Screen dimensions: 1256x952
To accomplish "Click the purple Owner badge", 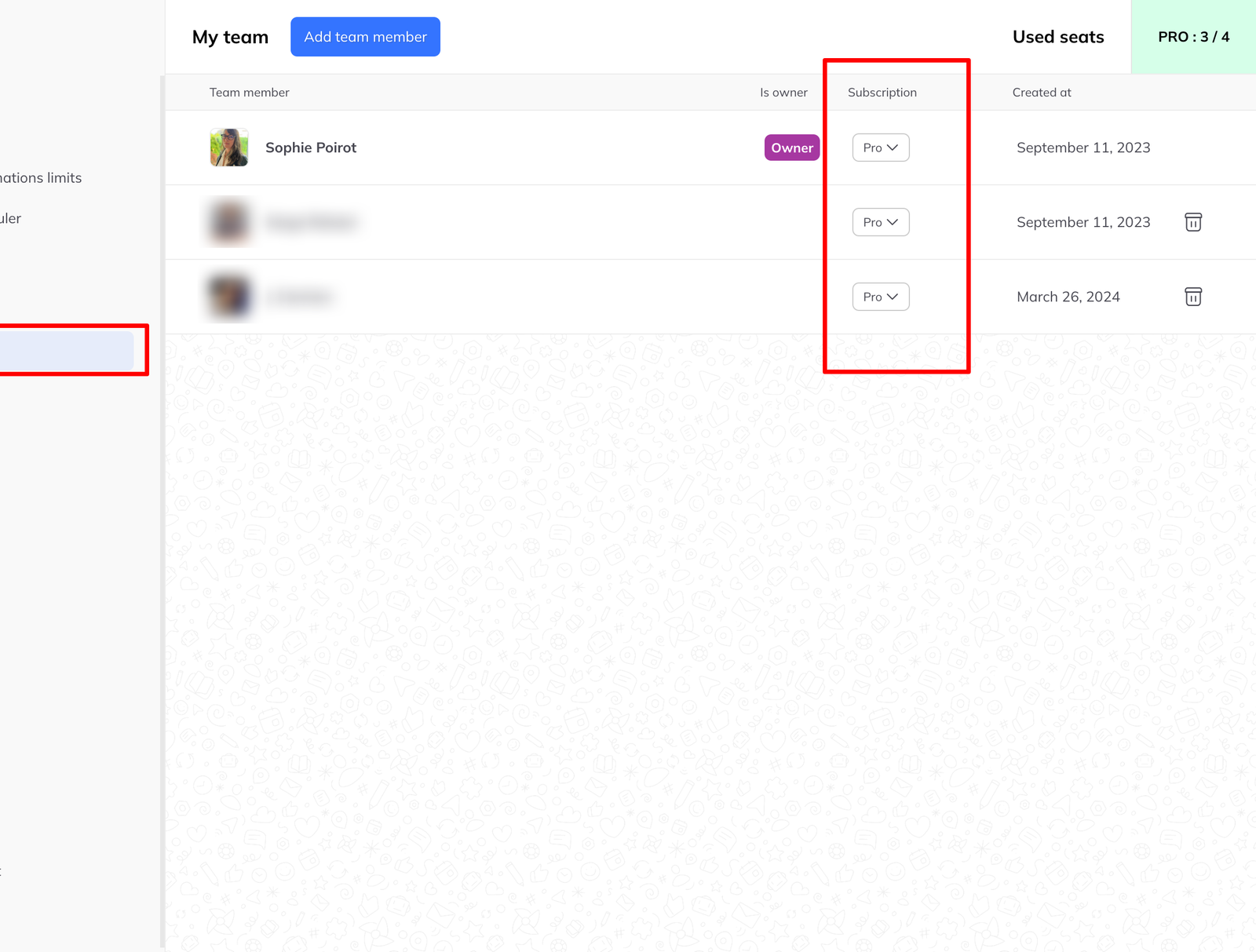I will point(792,148).
